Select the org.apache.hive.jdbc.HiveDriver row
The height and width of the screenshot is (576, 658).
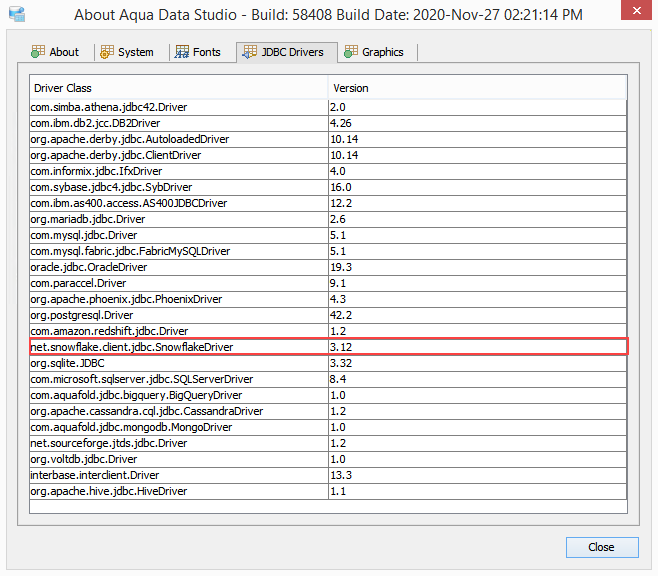[x=329, y=491]
